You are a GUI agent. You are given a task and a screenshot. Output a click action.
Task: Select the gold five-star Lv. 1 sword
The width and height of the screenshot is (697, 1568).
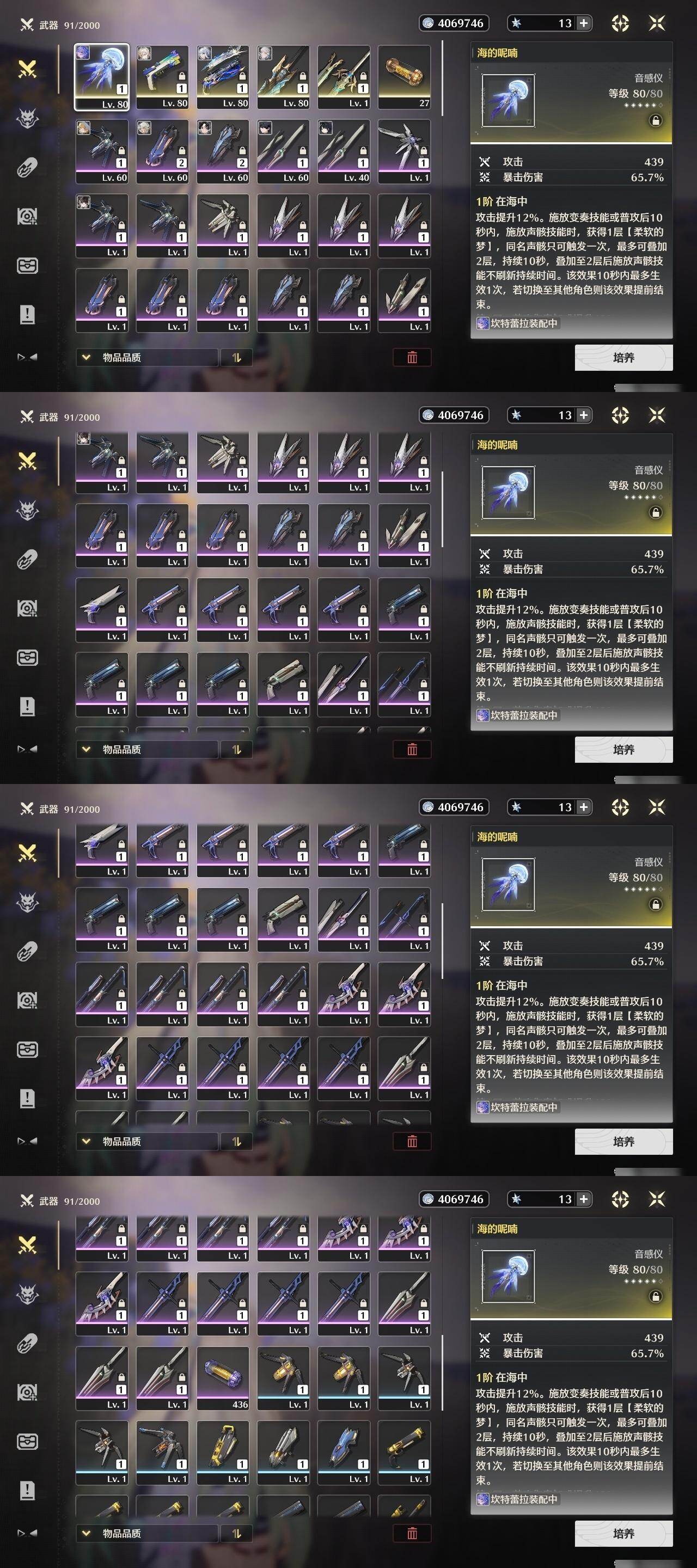[344, 77]
